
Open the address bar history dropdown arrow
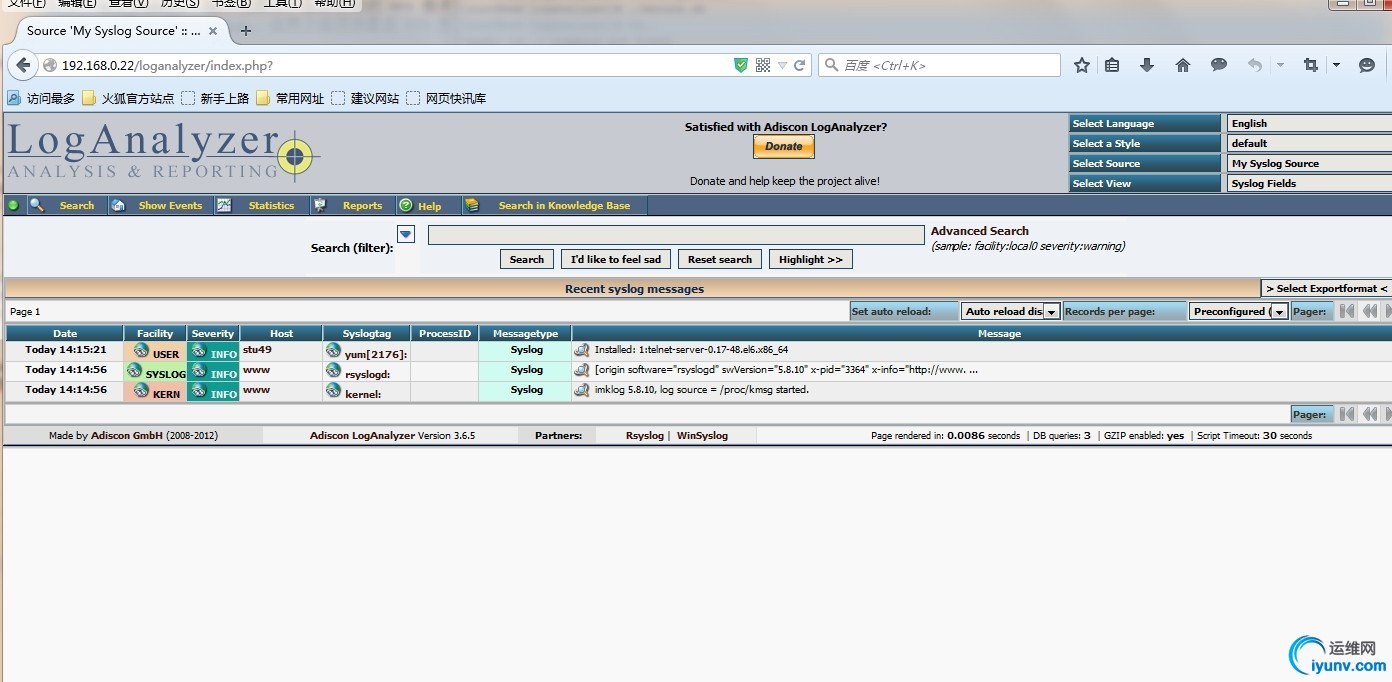coord(783,65)
